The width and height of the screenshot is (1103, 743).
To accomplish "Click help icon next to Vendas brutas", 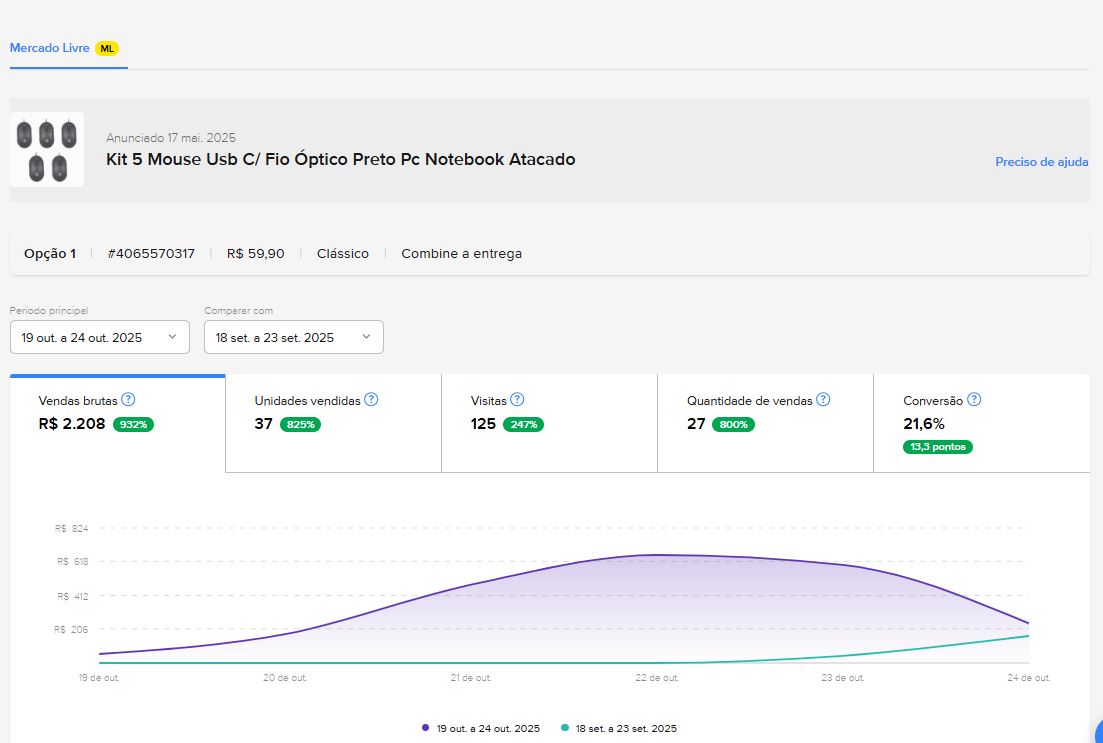I will click(128, 400).
